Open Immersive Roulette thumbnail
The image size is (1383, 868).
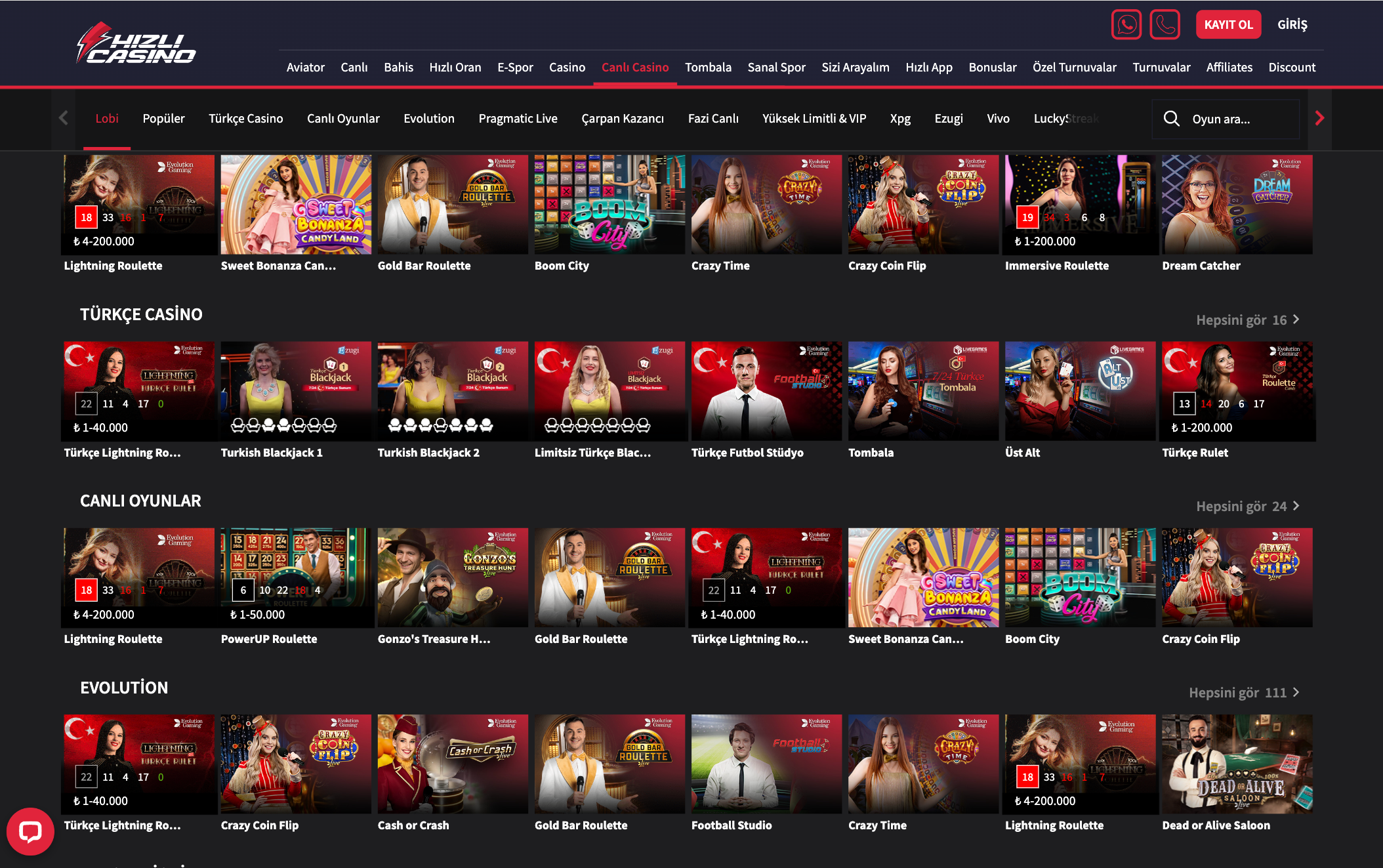click(x=1080, y=205)
